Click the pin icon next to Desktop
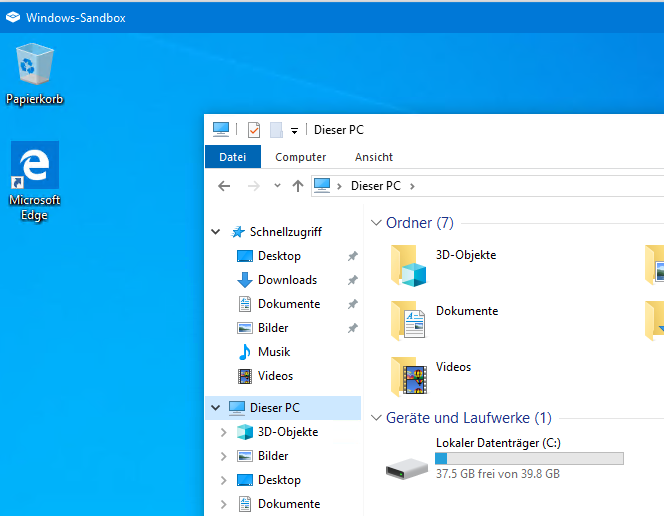 (x=352, y=256)
